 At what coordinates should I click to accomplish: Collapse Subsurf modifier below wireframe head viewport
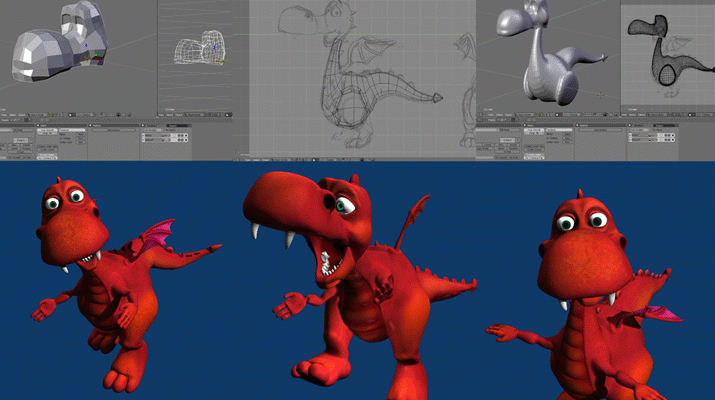[x=144, y=140]
